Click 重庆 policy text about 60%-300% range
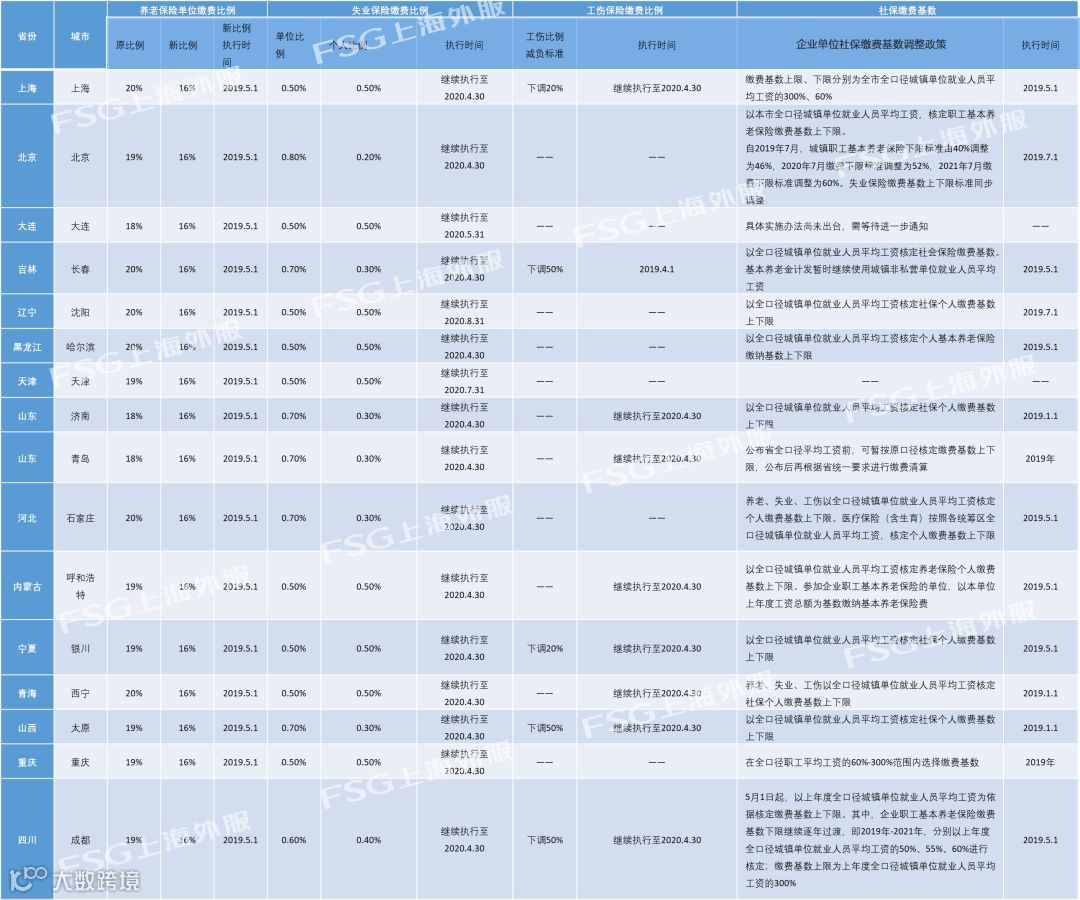The image size is (1080, 900). pyautogui.click(x=862, y=762)
